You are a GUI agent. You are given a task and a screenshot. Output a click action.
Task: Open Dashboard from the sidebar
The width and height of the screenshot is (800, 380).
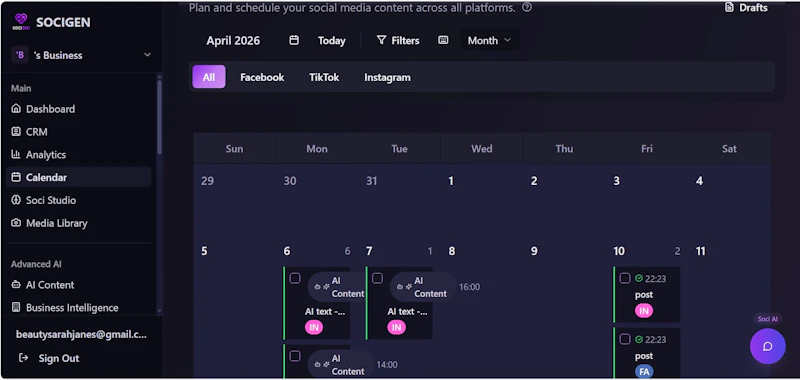click(x=79, y=109)
